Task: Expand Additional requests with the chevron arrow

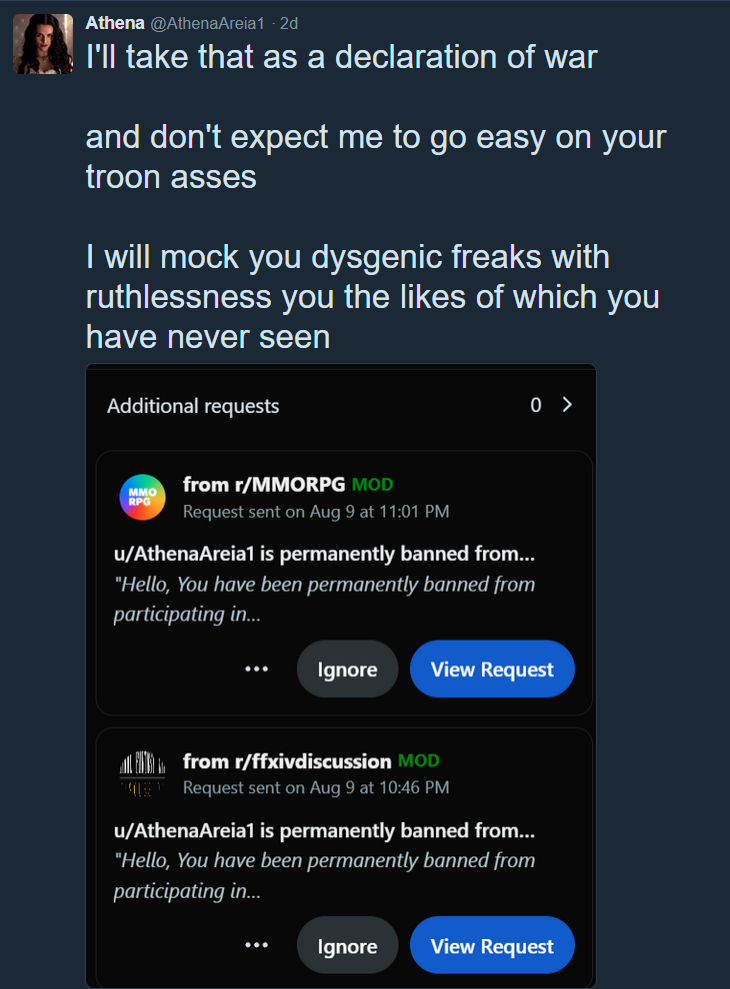Action: pos(567,404)
